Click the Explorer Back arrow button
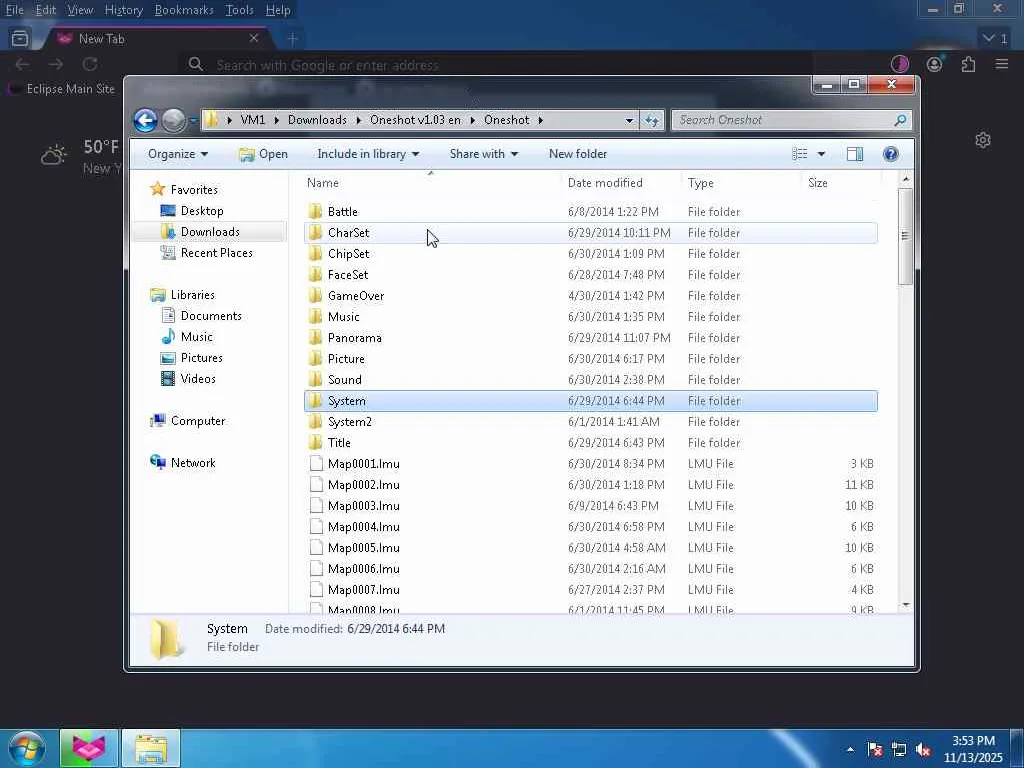The height and width of the screenshot is (768, 1024). pos(145,120)
